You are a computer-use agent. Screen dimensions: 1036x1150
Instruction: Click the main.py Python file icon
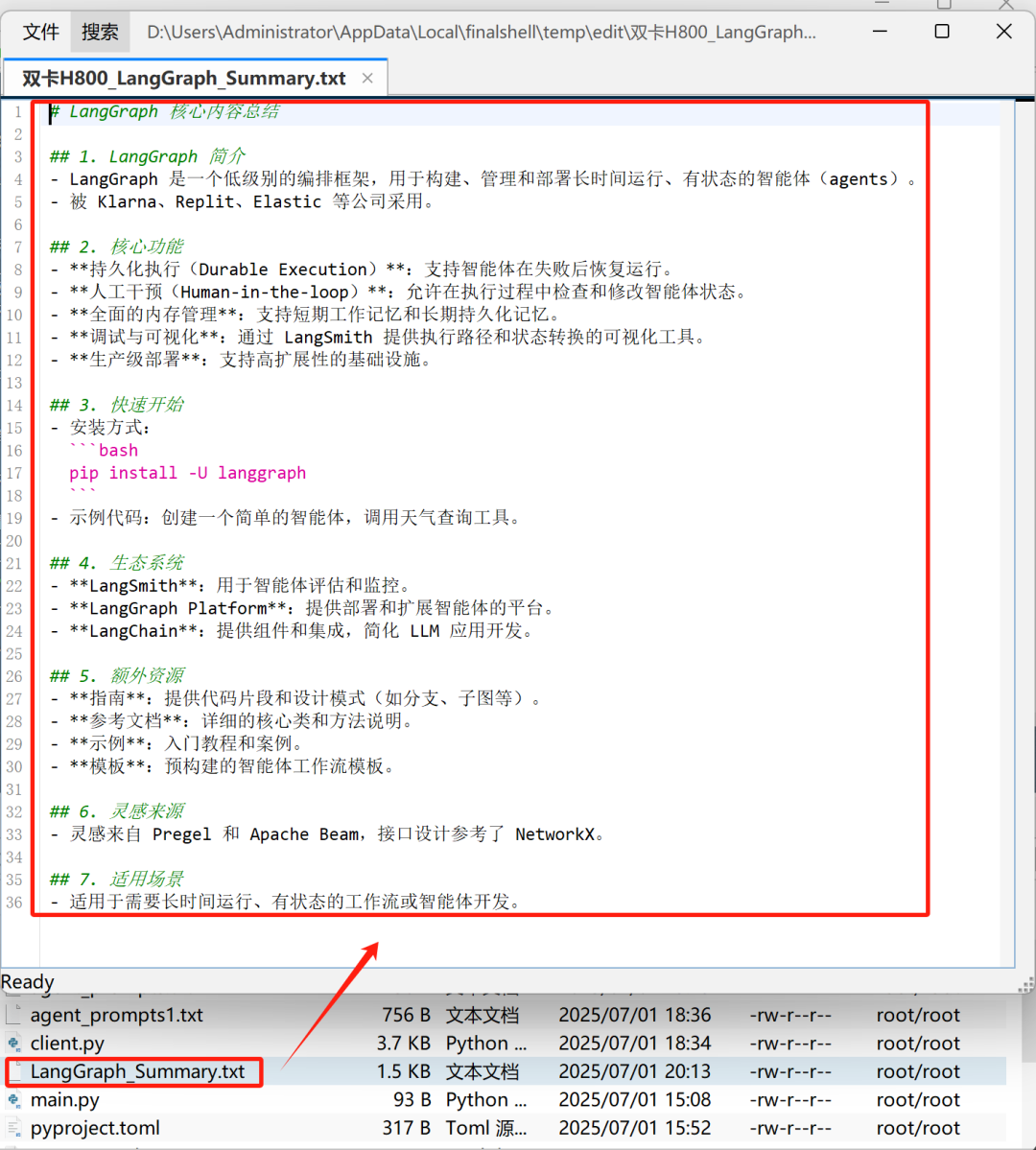pos(14,1099)
